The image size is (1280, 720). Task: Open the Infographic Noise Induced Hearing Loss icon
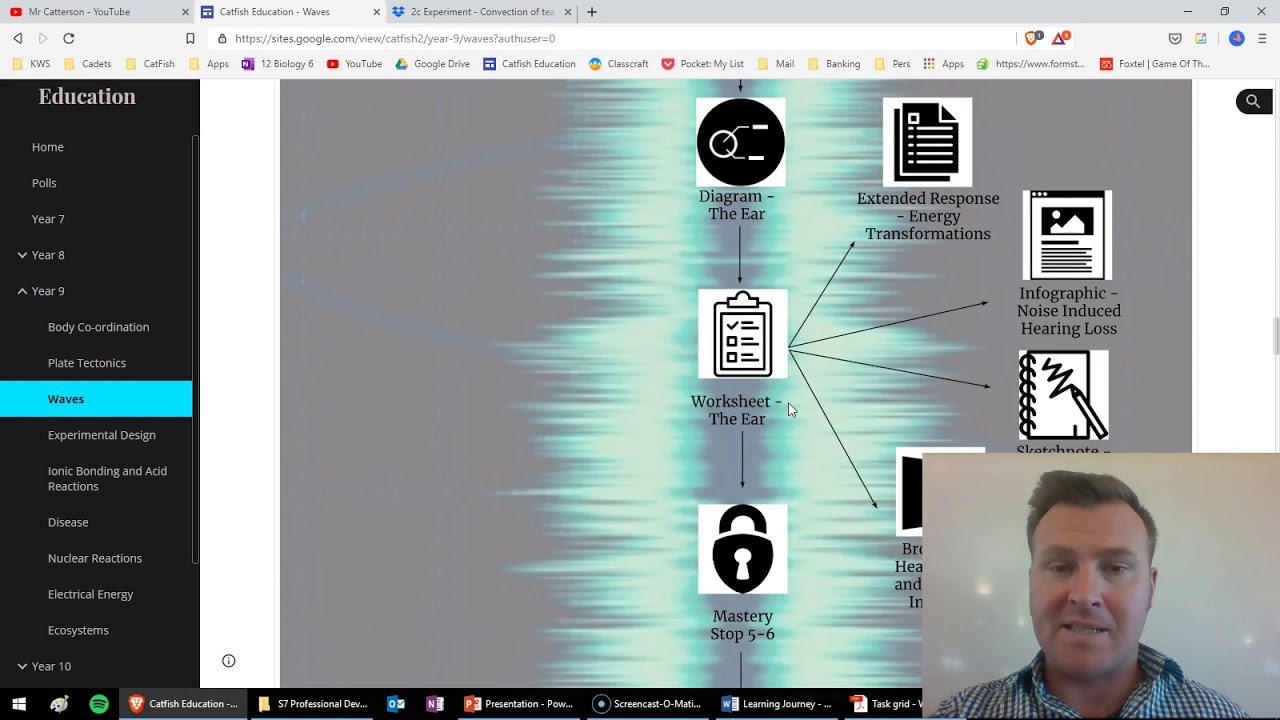coord(1067,235)
